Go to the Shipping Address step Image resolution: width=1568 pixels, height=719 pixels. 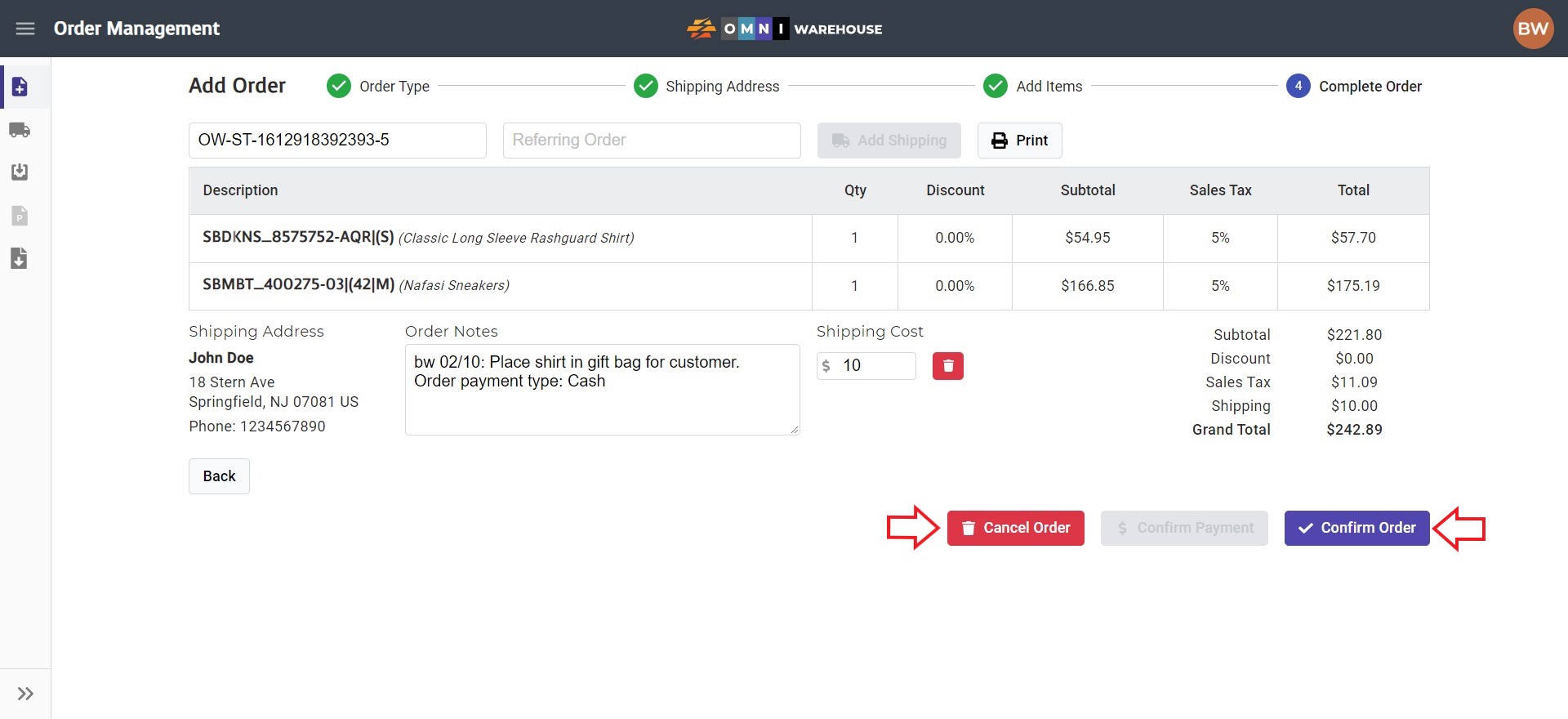point(706,86)
